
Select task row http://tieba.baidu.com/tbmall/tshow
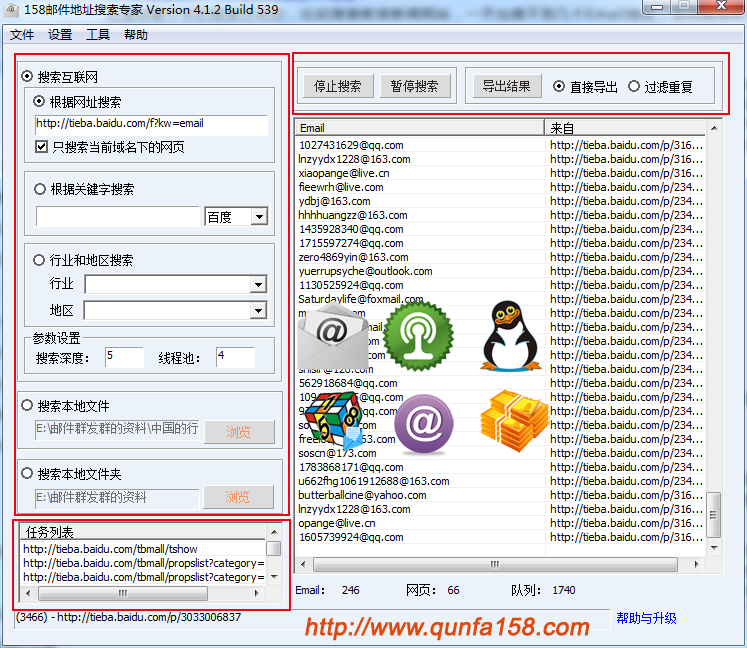[142, 549]
